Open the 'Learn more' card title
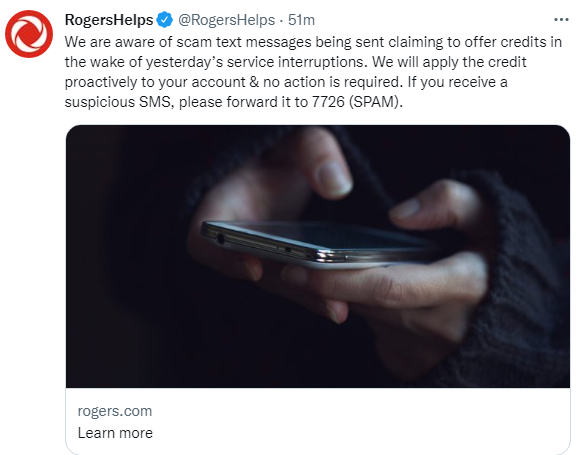 tap(115, 433)
